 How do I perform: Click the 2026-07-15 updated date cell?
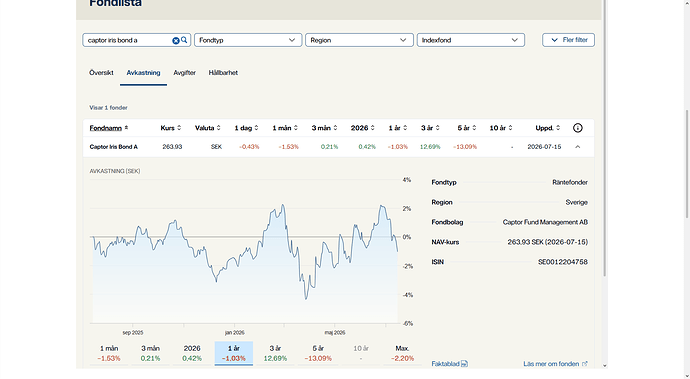[544, 147]
